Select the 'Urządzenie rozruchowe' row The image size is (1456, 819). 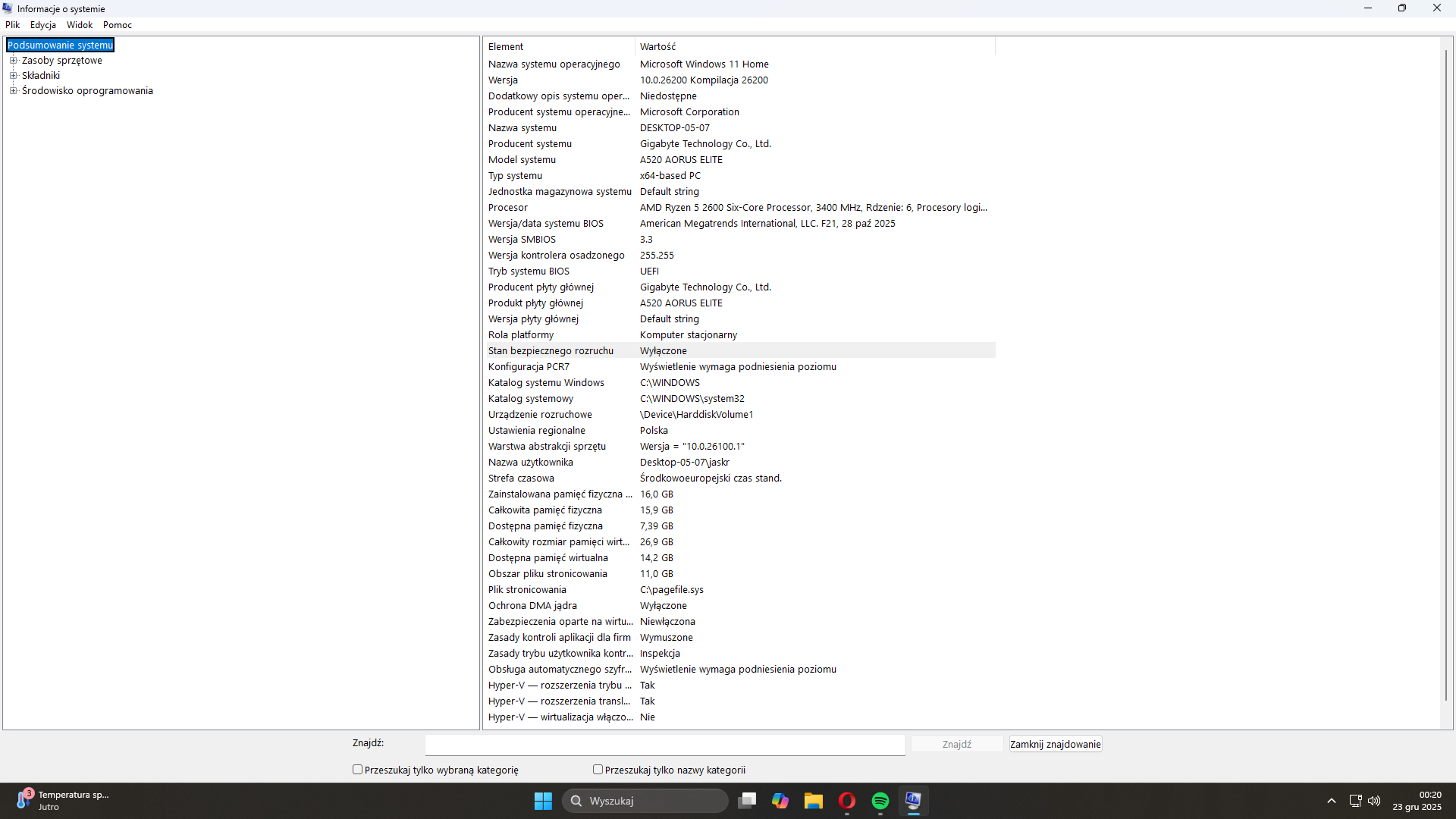pyautogui.click(x=740, y=415)
